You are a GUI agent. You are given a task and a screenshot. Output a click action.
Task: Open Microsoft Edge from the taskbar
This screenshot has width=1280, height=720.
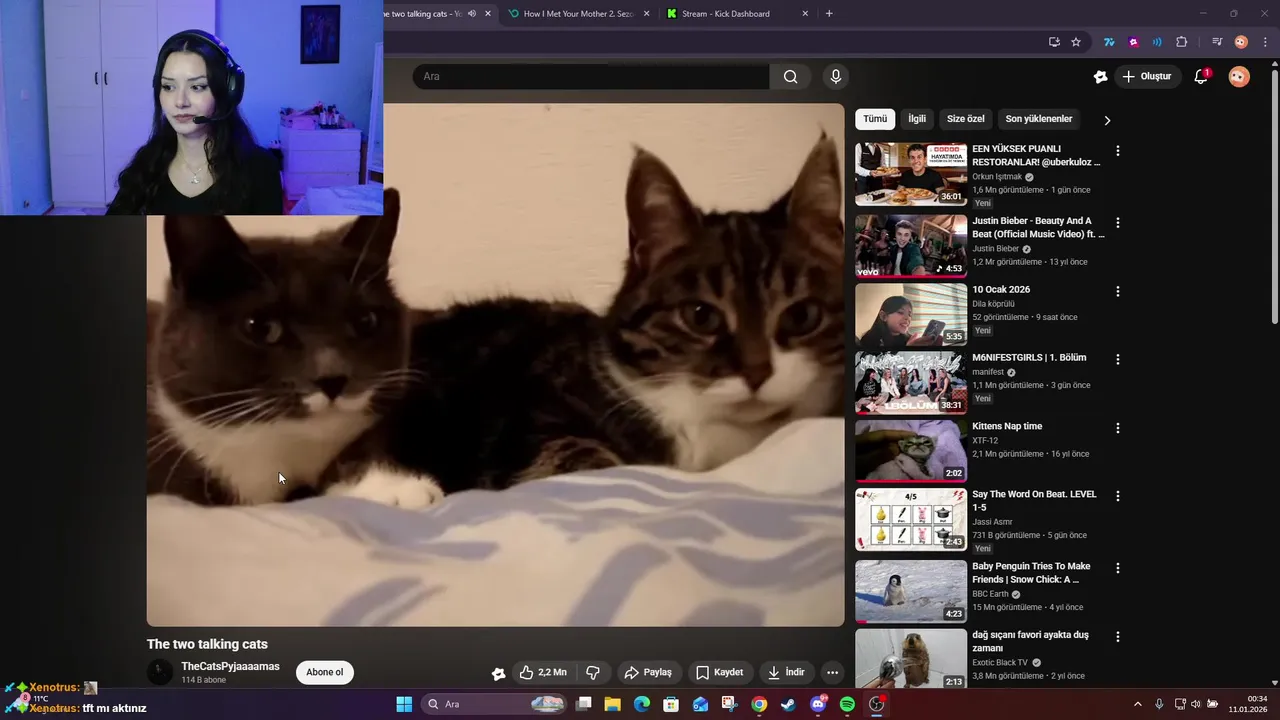click(642, 704)
